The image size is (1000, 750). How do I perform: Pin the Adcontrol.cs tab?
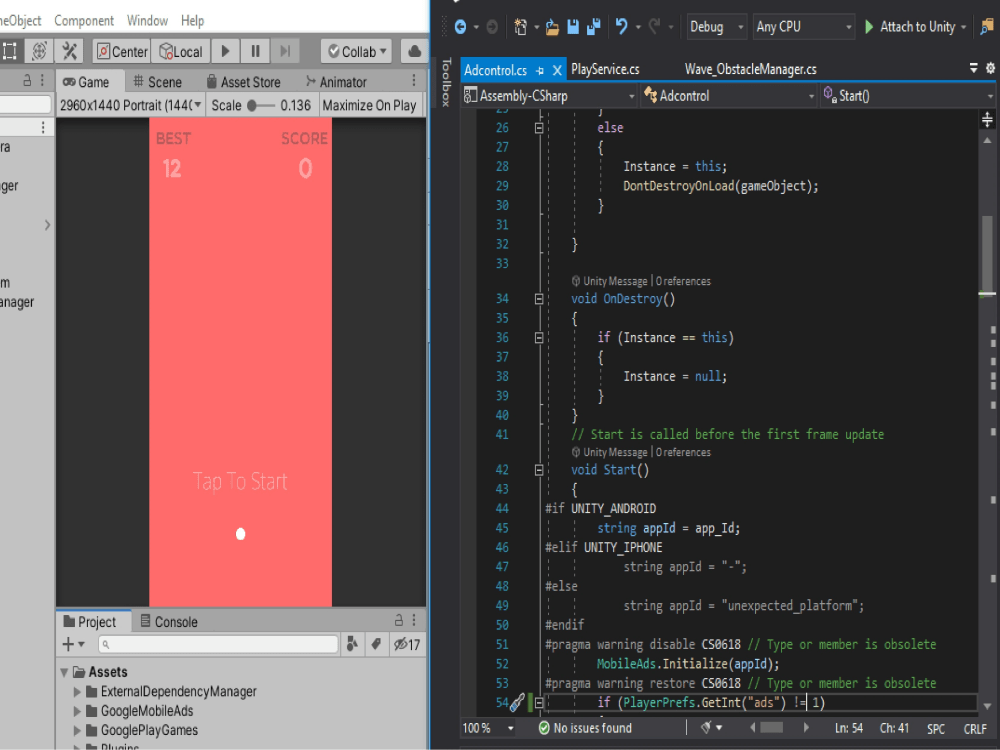coord(540,70)
